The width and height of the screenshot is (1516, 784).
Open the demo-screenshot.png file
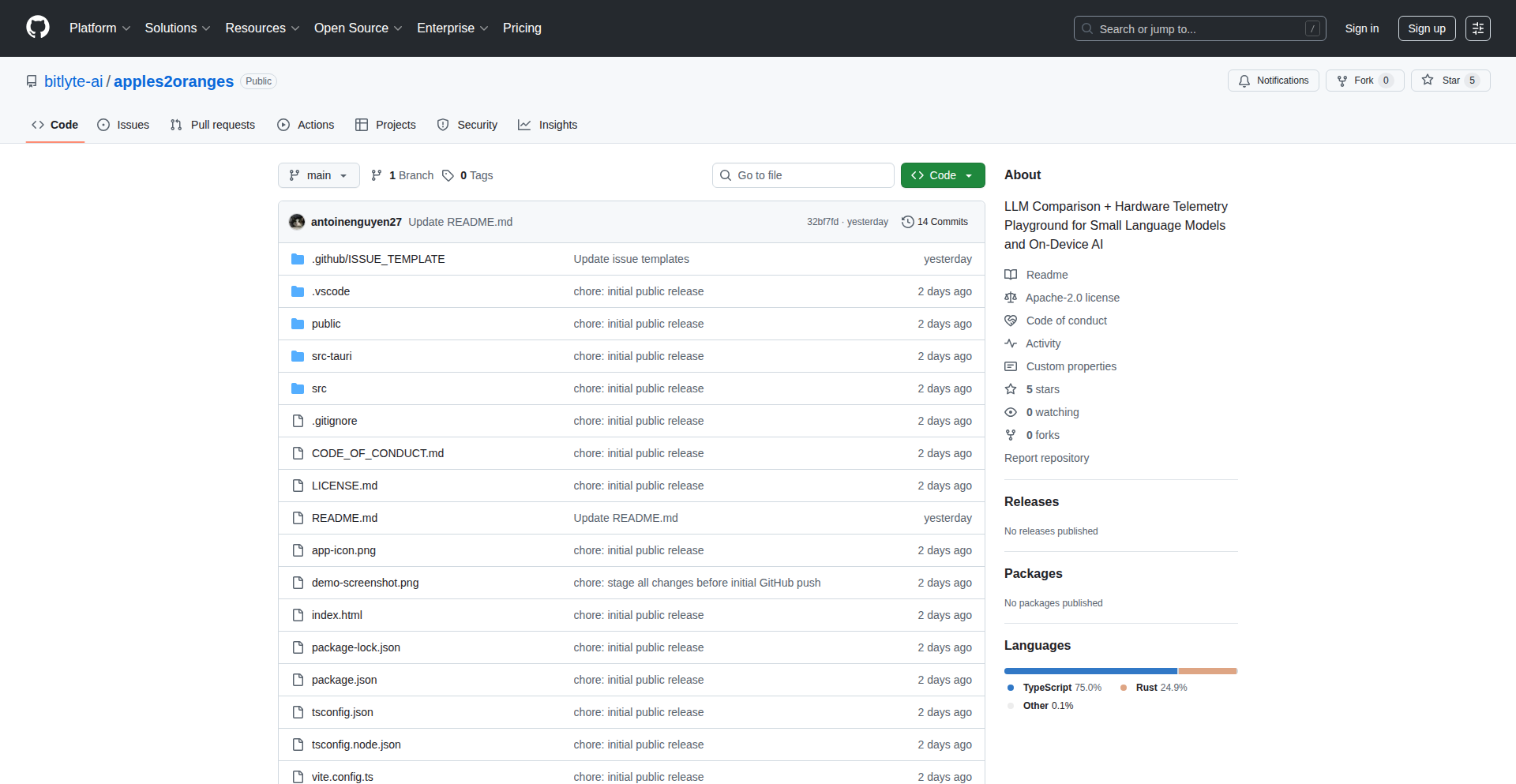tap(365, 583)
